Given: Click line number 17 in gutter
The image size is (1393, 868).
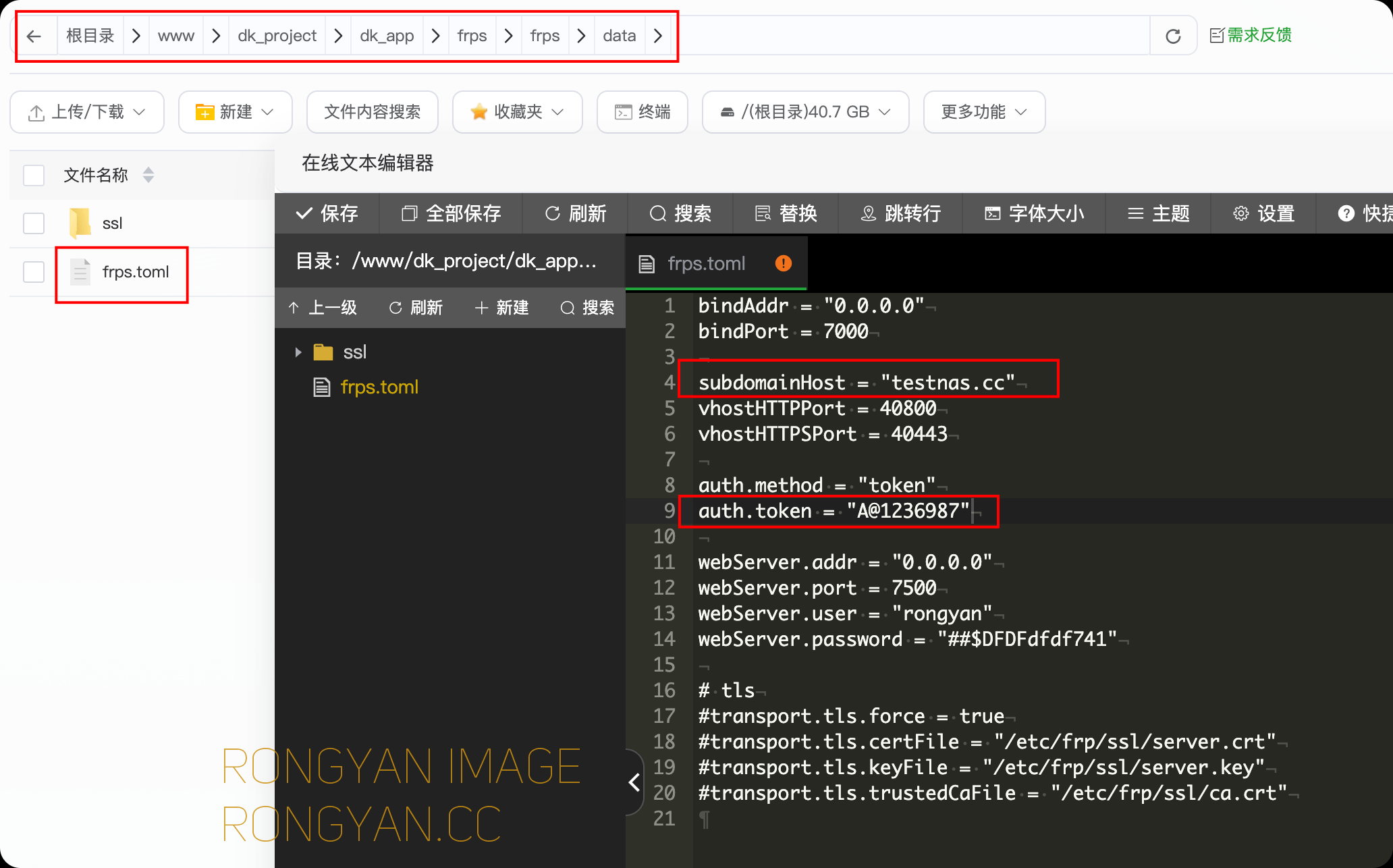Looking at the screenshot, I should (x=664, y=716).
